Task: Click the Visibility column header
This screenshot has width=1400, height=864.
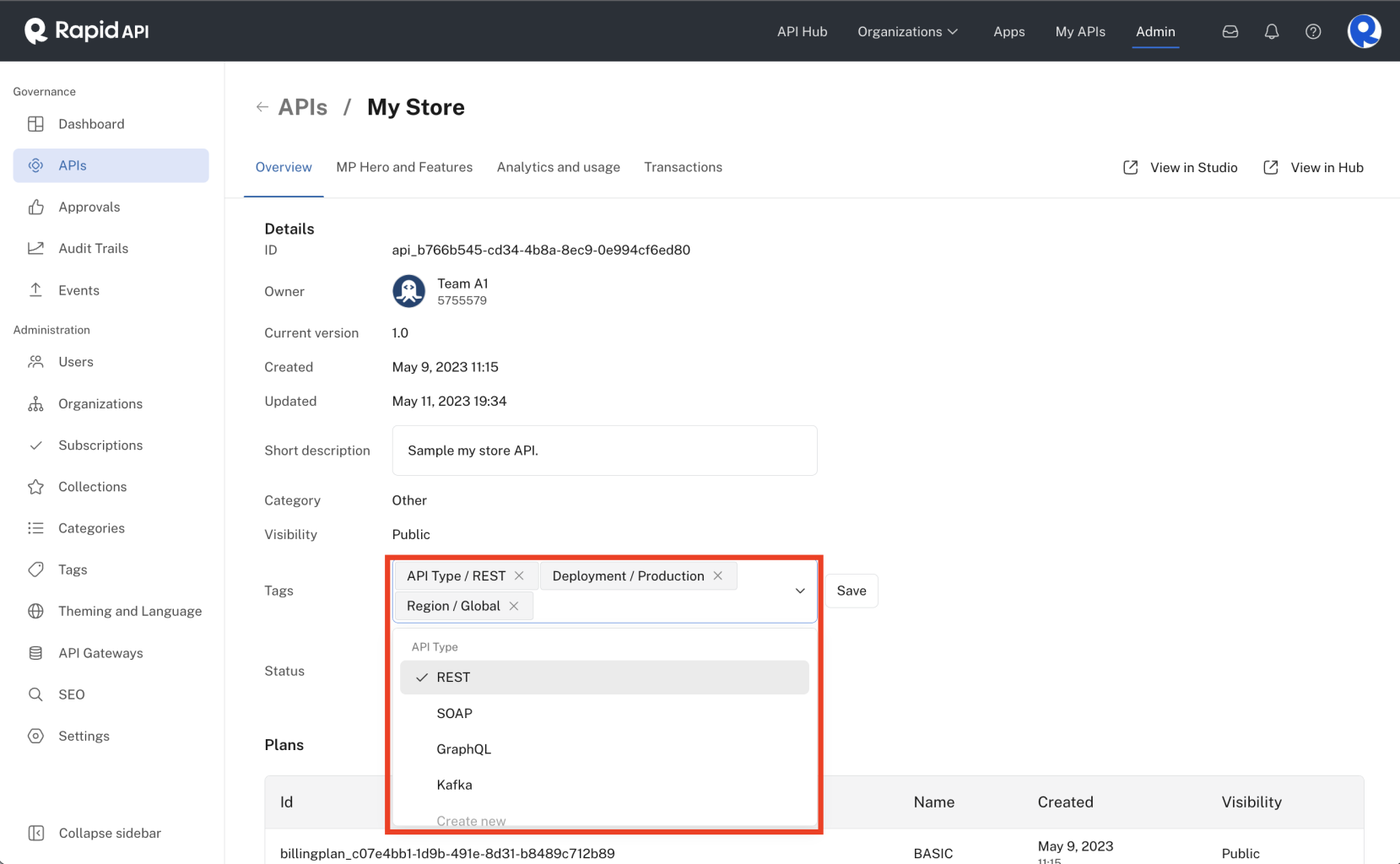Action: (1251, 802)
